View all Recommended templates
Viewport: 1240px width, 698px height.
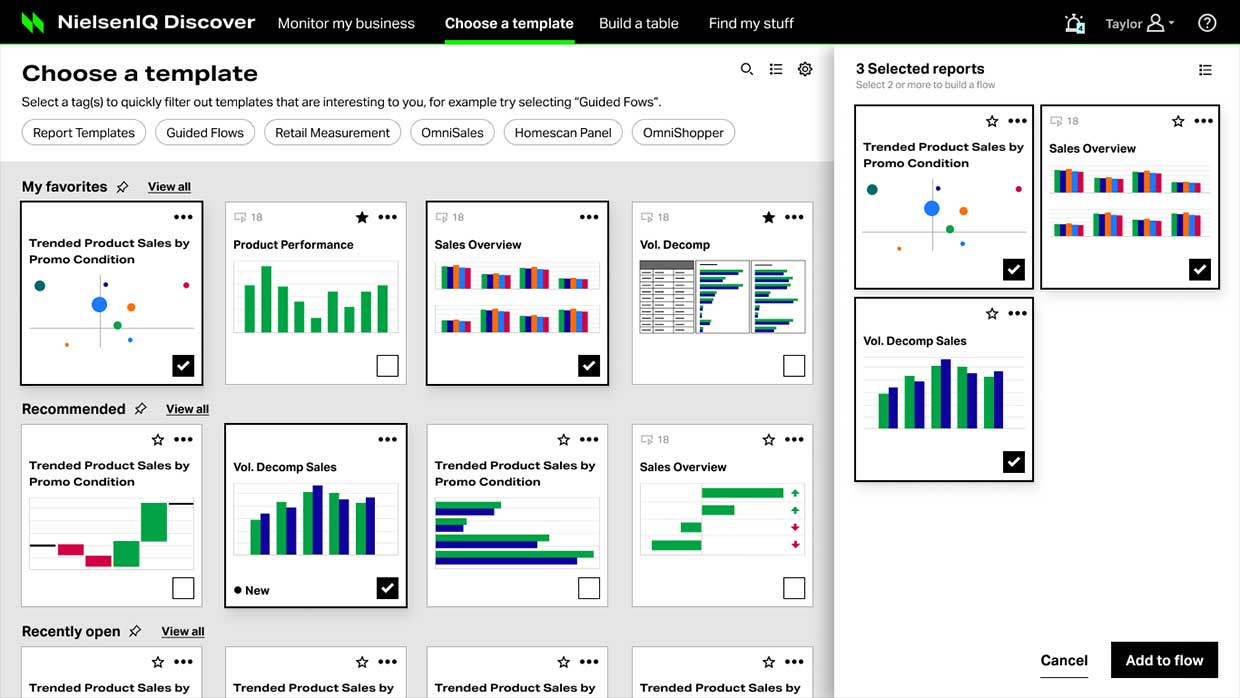188,409
